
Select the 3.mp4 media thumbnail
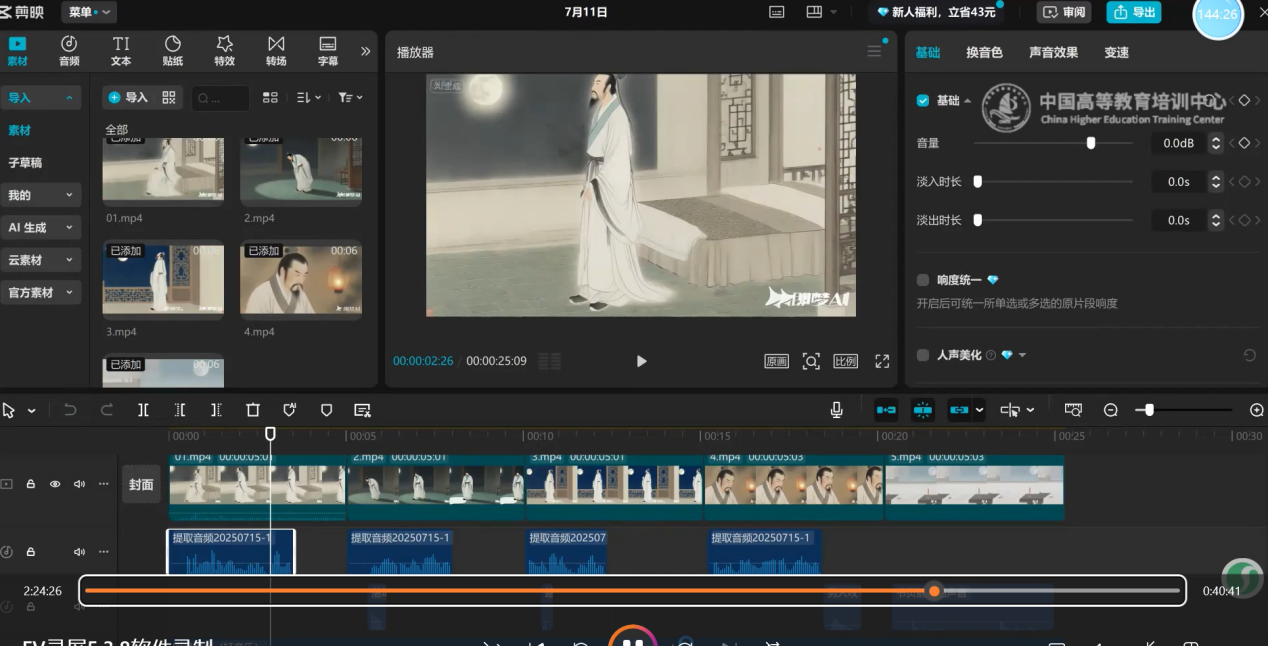[x=163, y=280]
